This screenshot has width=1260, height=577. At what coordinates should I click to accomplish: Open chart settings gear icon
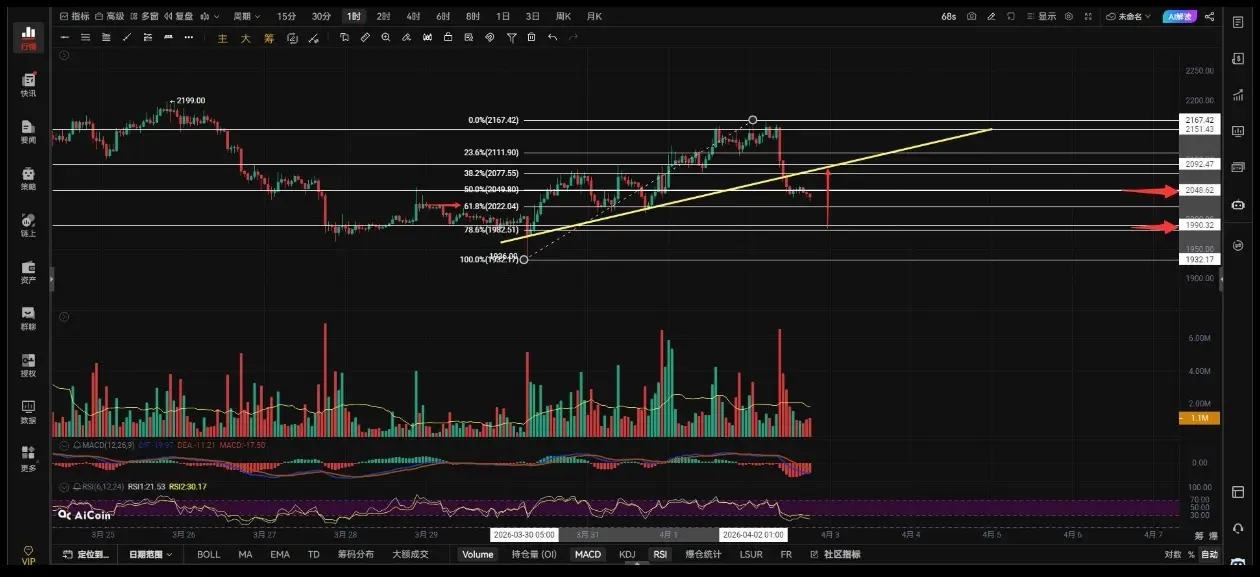pos(1069,16)
